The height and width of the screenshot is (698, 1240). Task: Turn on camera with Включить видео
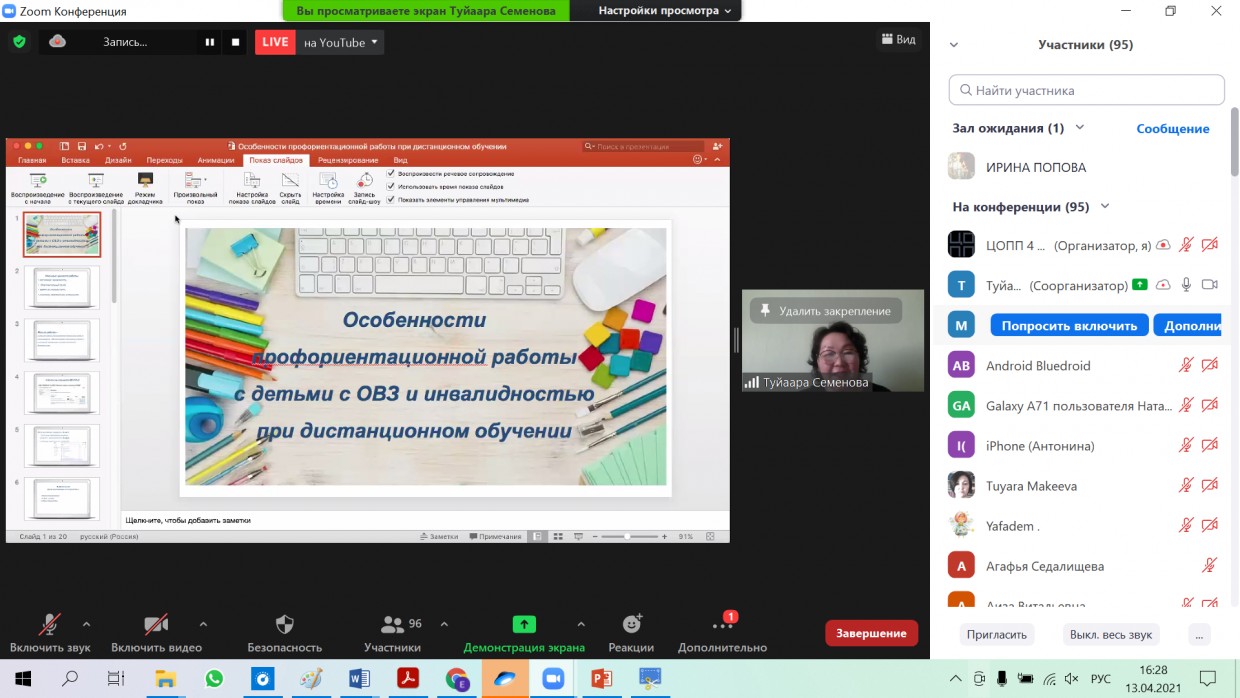(156, 625)
